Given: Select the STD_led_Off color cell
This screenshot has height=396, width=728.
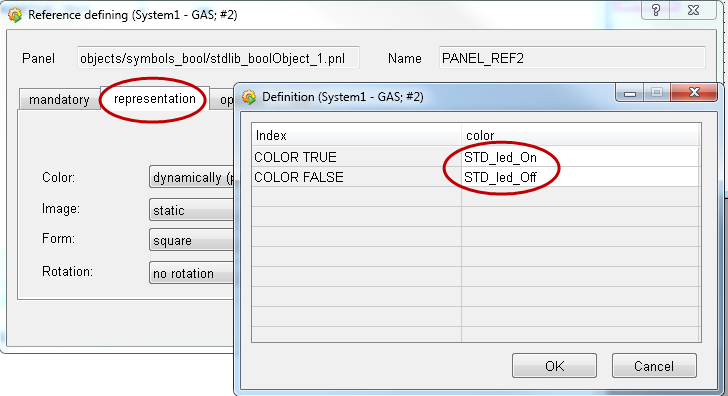Looking at the screenshot, I should 580,177.
